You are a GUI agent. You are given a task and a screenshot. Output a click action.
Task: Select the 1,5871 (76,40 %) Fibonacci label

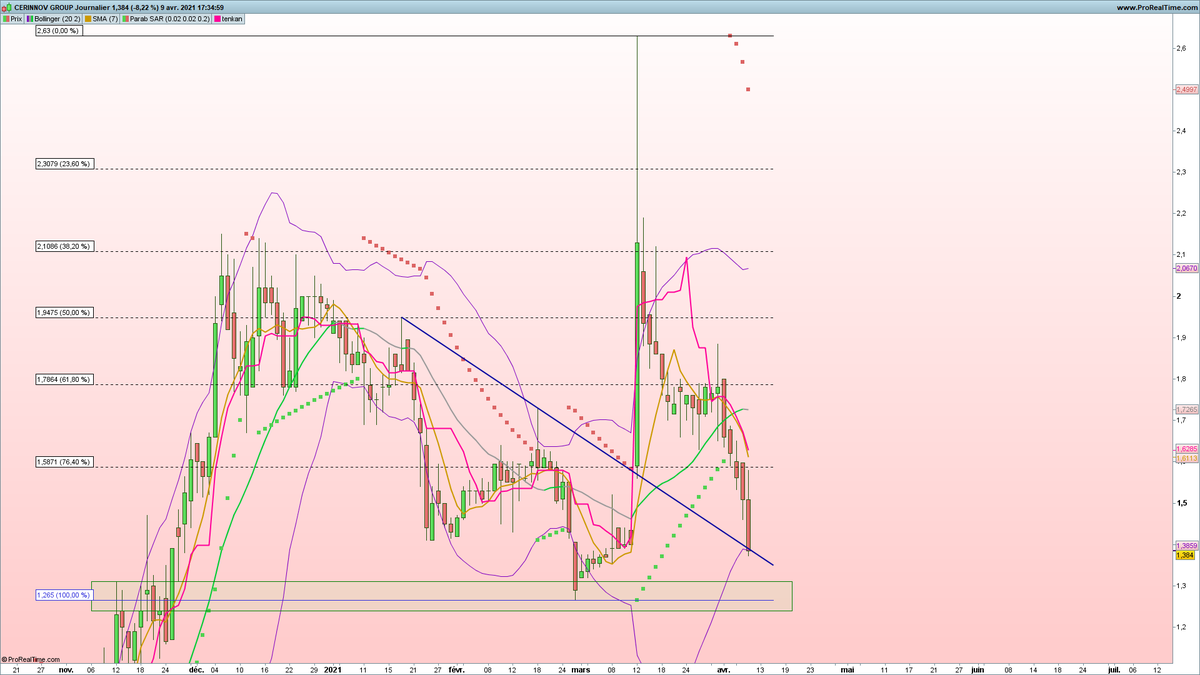tap(64, 462)
